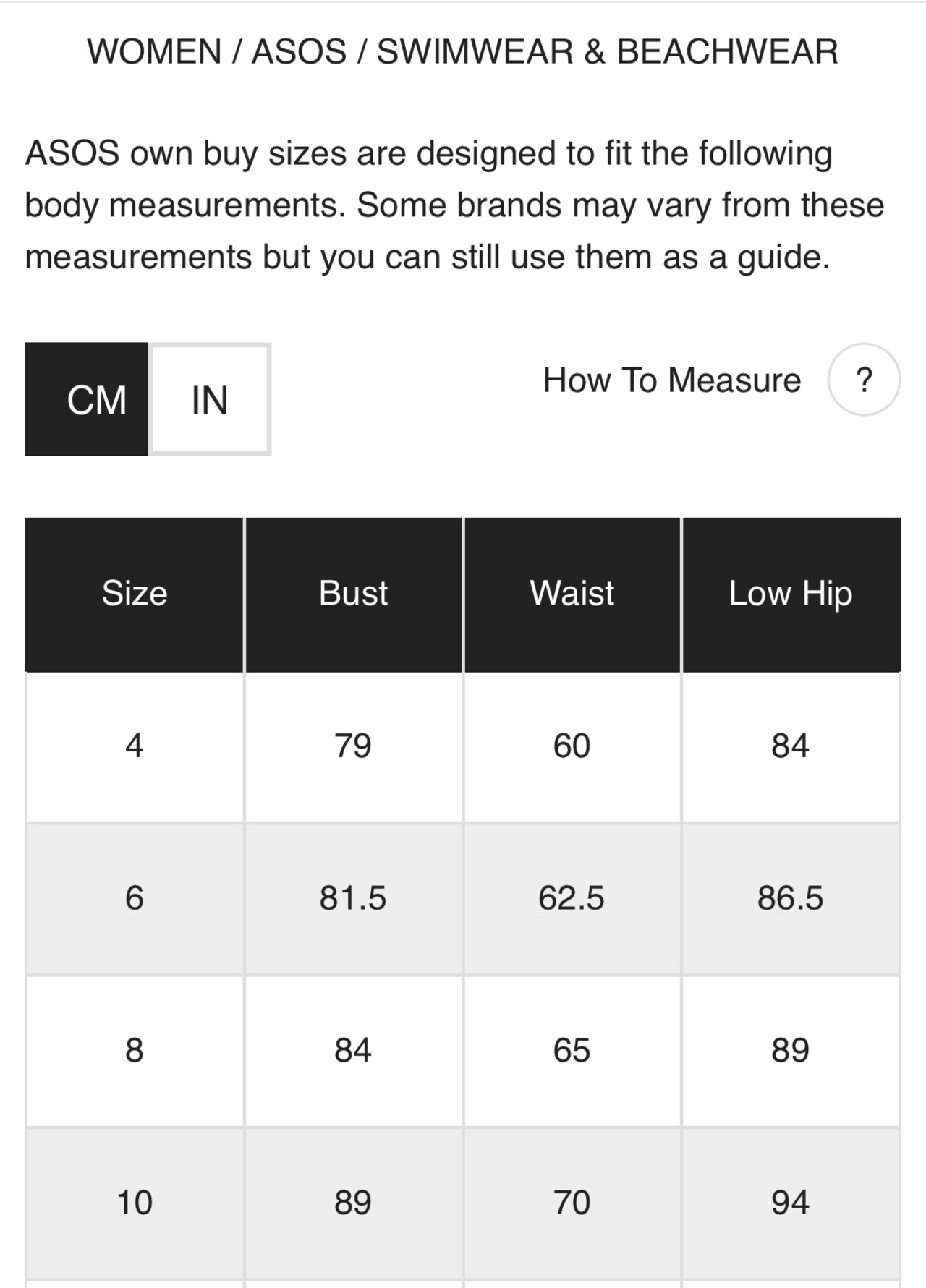Click the Bust column header
The image size is (926, 1288).
pyautogui.click(x=353, y=594)
